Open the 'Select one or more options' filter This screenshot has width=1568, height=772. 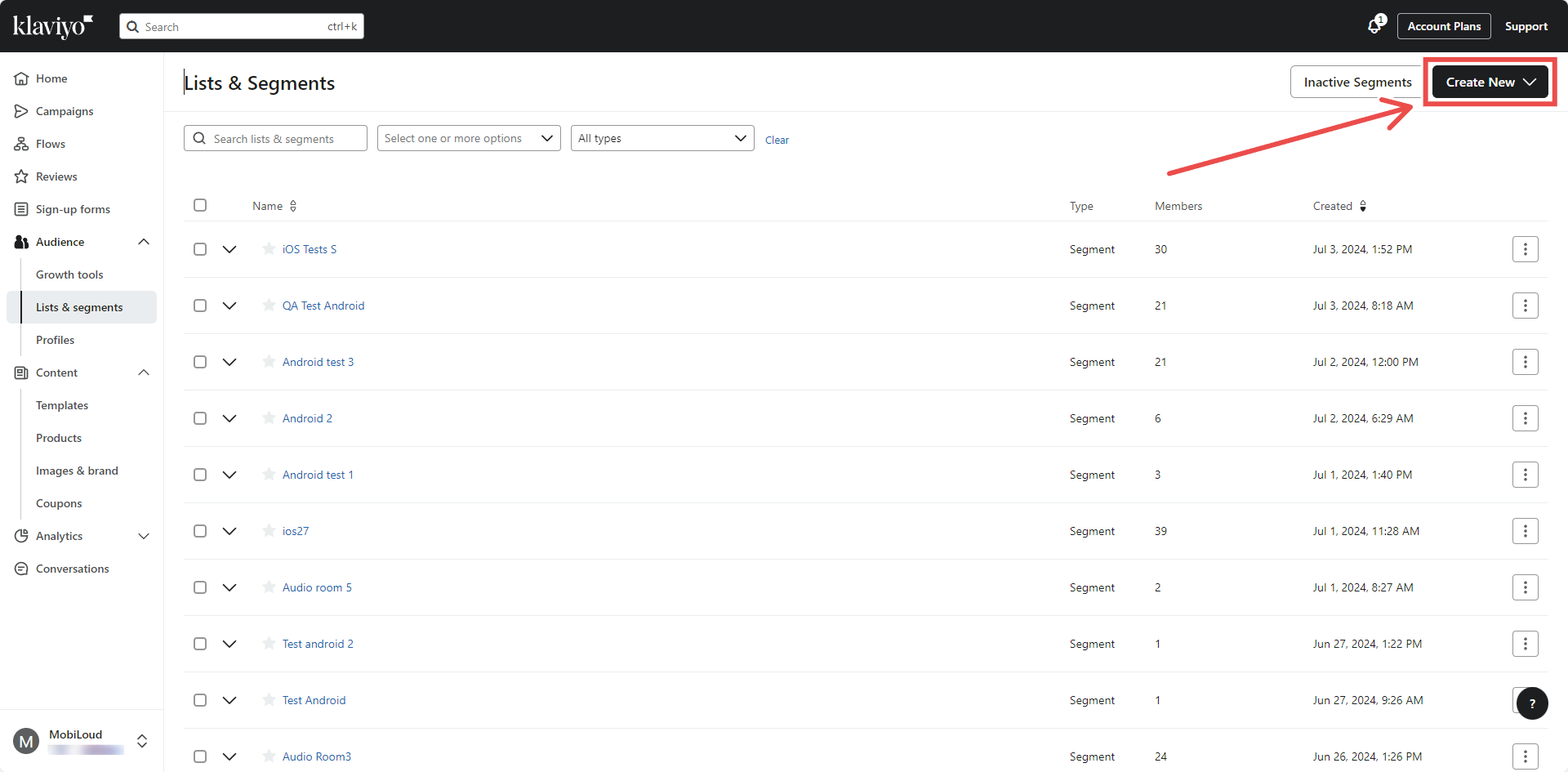tap(469, 138)
